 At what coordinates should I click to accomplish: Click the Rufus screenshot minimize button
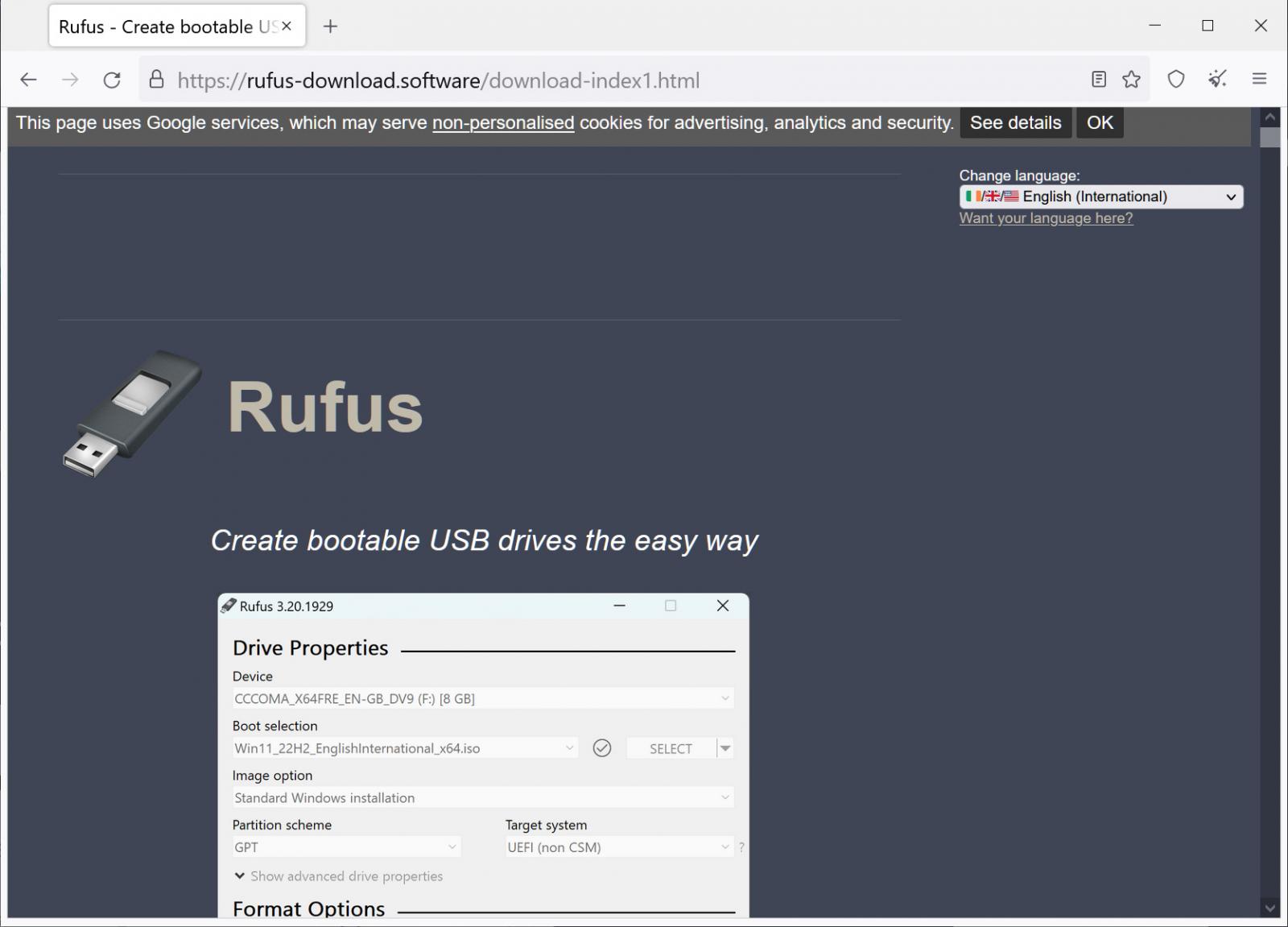point(619,606)
